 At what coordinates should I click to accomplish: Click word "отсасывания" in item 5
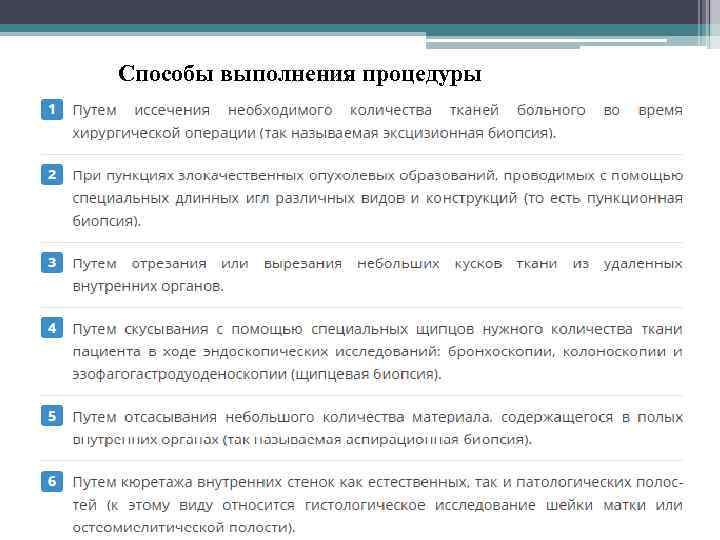pyautogui.click(x=170, y=417)
